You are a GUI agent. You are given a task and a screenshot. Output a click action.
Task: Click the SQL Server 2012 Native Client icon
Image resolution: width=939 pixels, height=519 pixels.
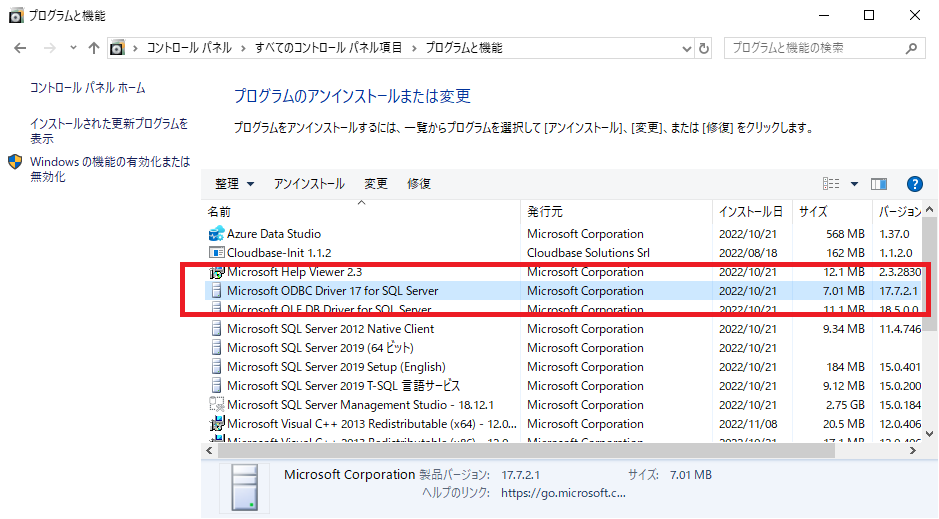(216, 329)
